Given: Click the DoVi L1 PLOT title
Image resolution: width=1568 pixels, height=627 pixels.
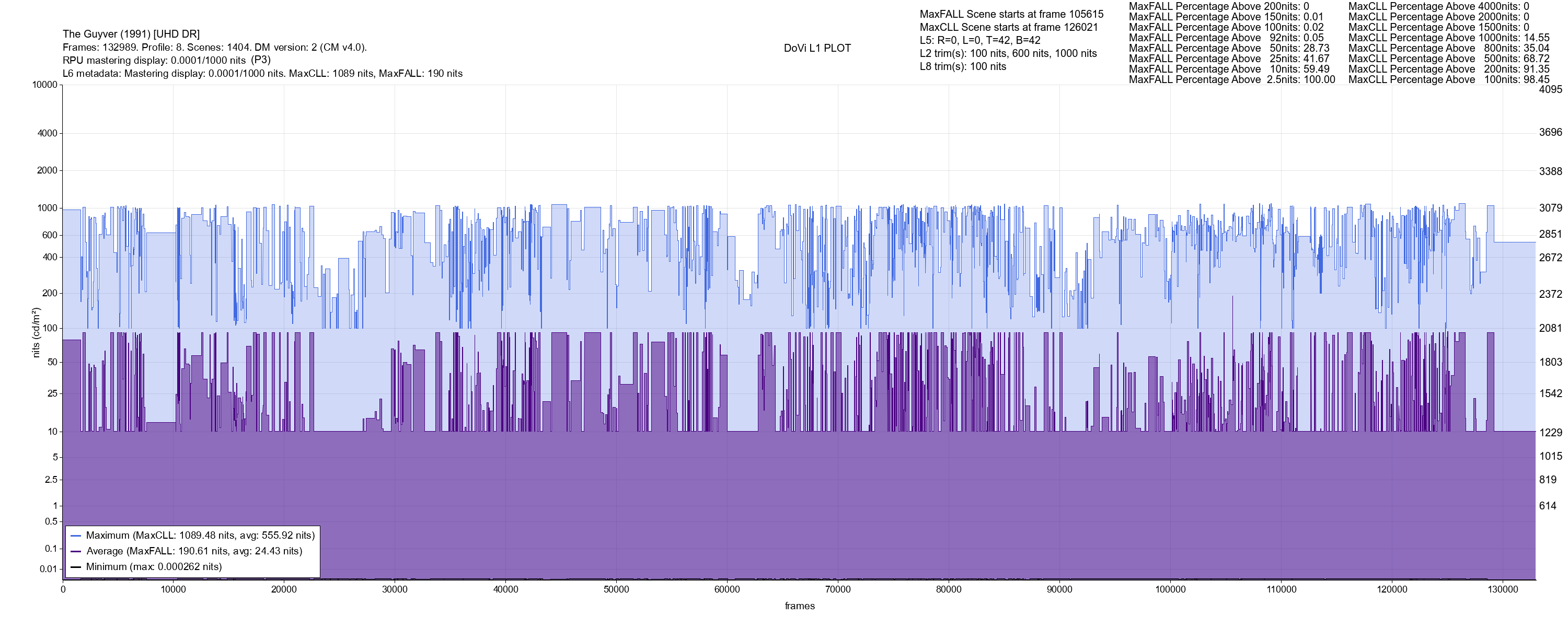Looking at the screenshot, I should point(817,48).
